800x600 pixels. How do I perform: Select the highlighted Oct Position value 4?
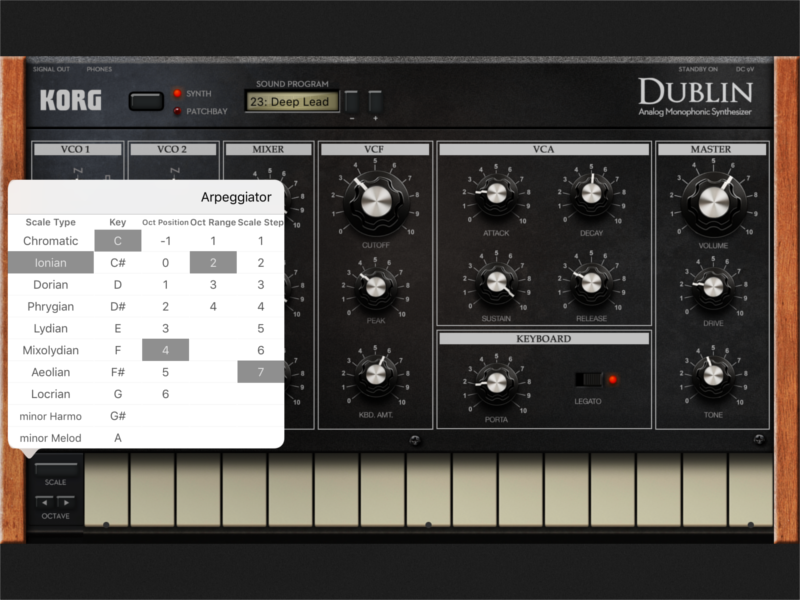tap(165, 351)
